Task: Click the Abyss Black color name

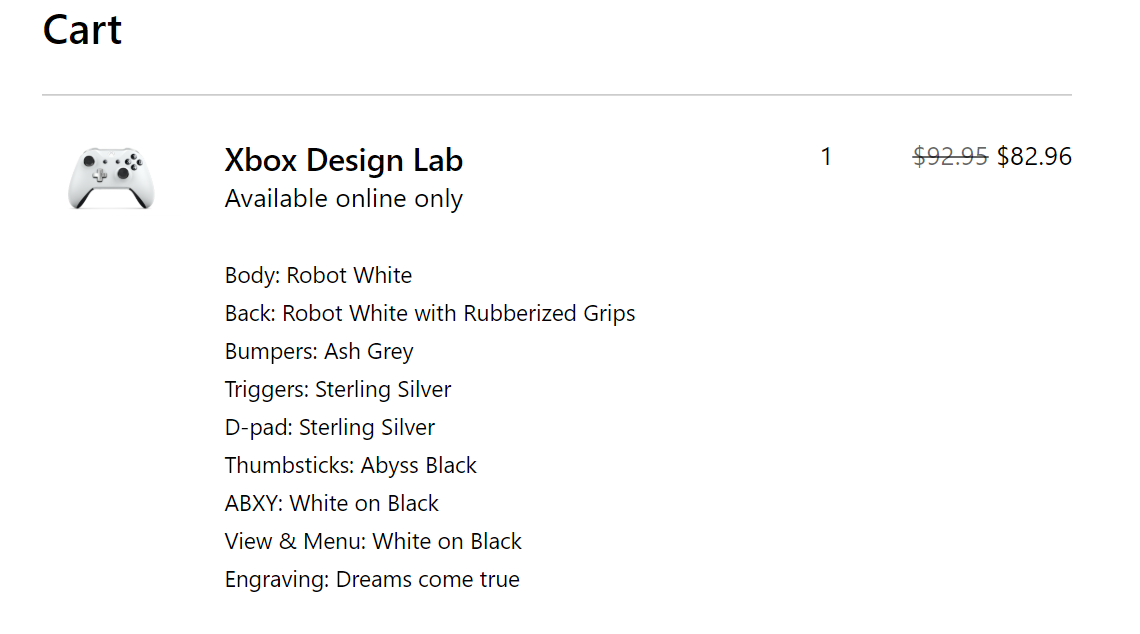Action: [419, 465]
